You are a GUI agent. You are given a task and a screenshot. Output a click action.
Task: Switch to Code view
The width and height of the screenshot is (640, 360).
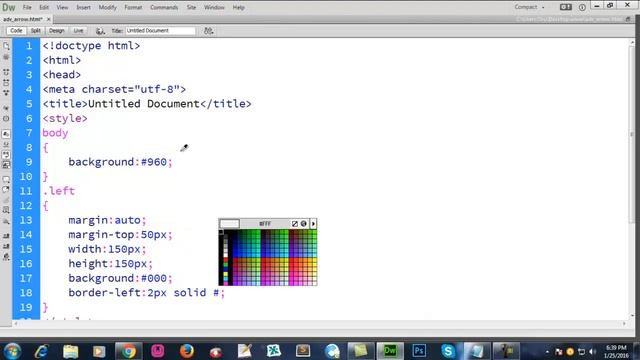pyautogui.click(x=16, y=31)
